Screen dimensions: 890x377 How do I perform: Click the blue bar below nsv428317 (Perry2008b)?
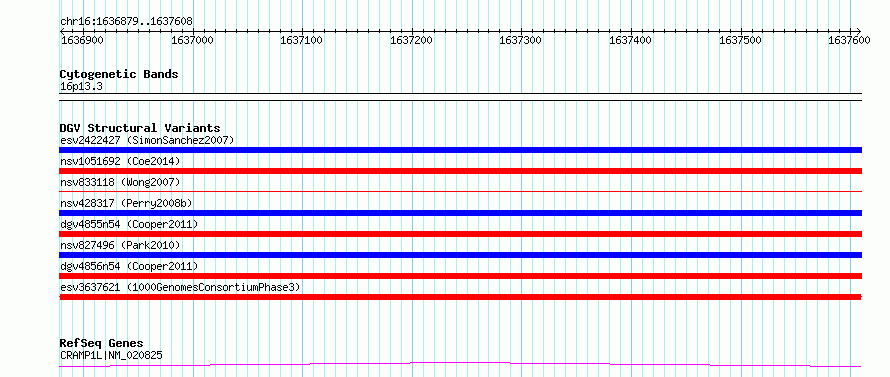(460, 213)
